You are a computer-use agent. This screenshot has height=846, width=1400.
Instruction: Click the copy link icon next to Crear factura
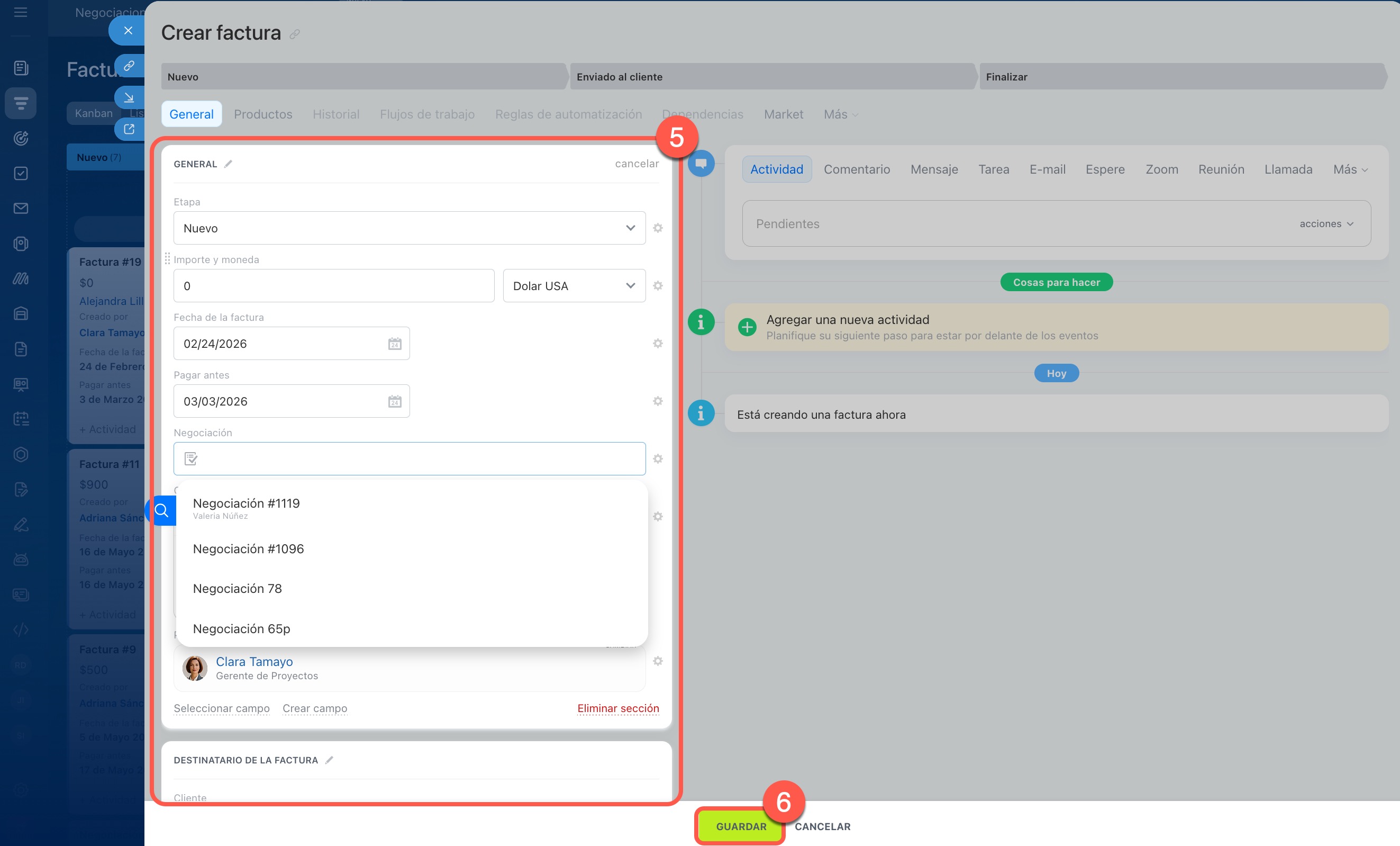[294, 34]
